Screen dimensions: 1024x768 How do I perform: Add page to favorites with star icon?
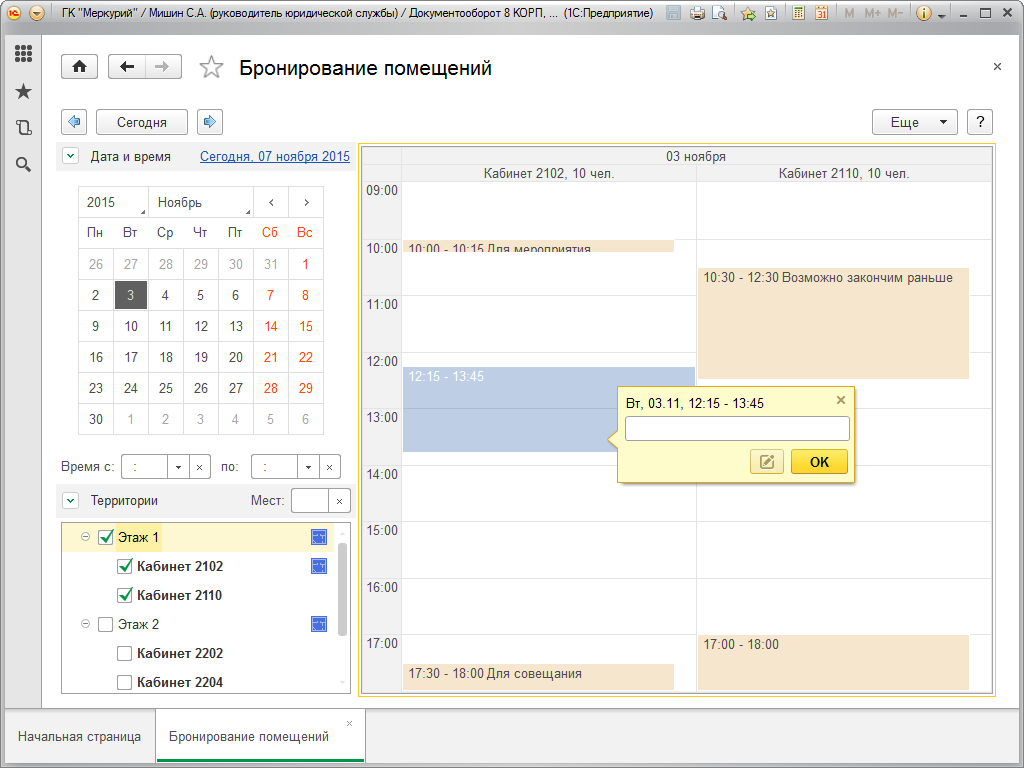tap(211, 68)
